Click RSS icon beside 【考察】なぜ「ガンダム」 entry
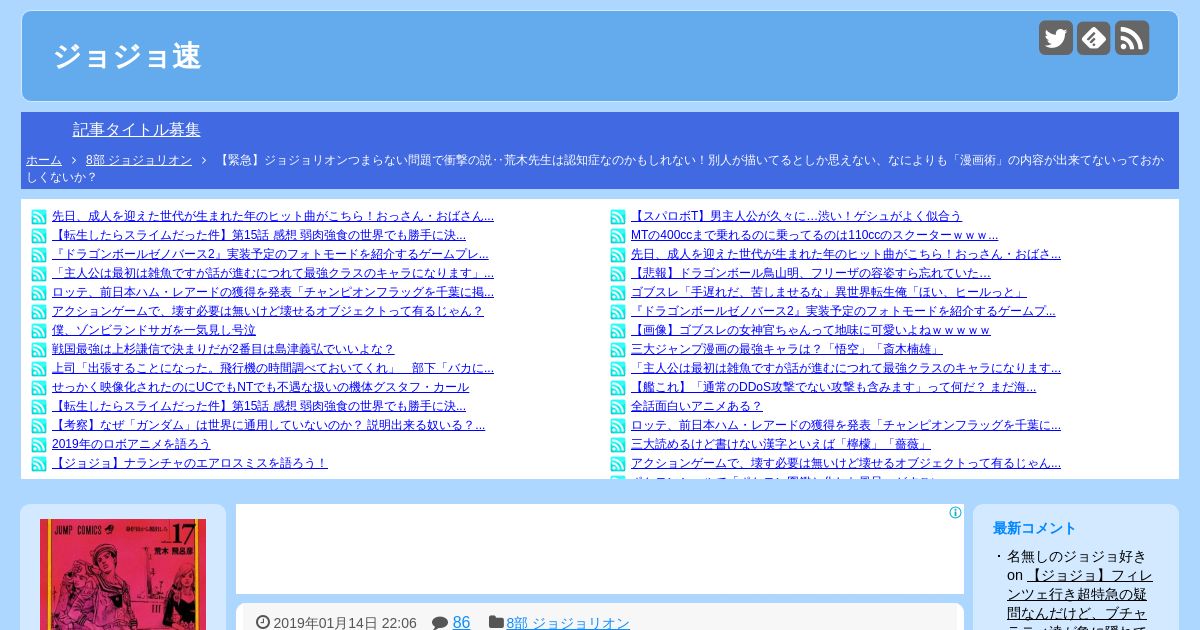This screenshot has height=630, width=1200. (39, 426)
